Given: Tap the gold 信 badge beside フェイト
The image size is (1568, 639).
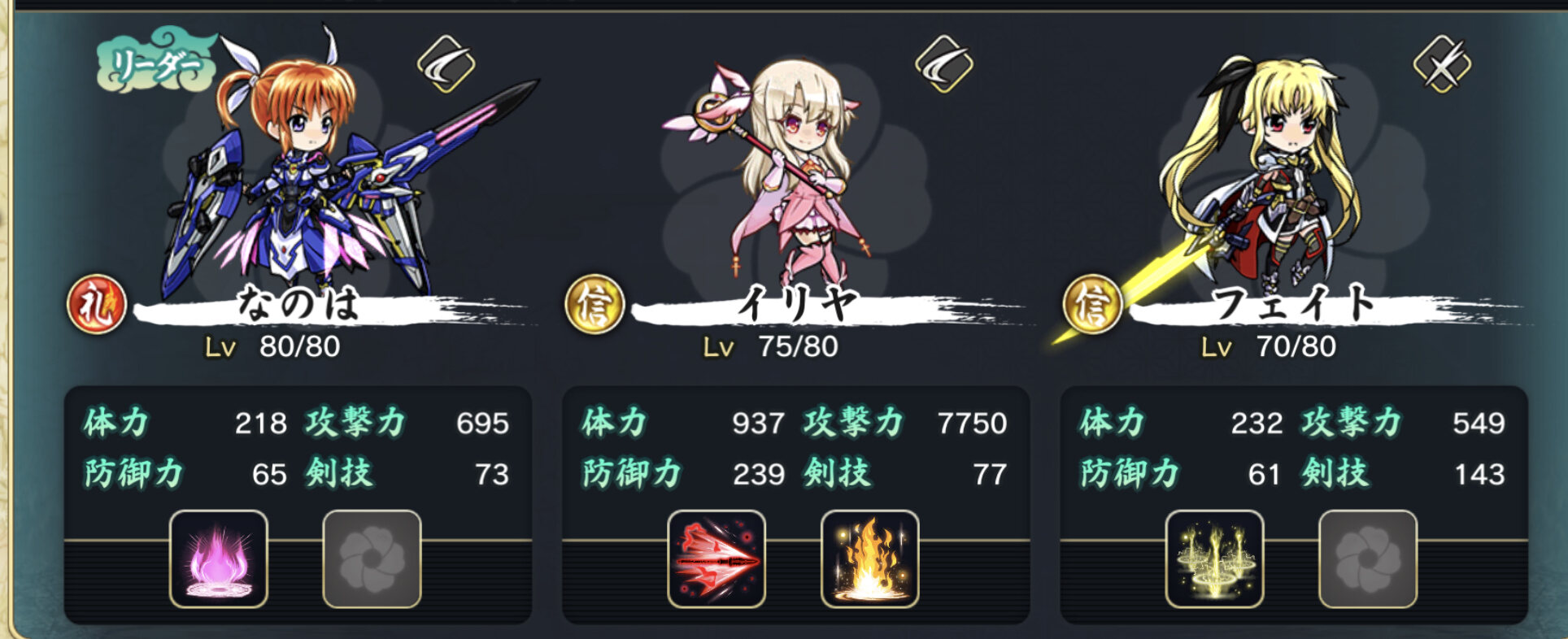Looking at the screenshot, I should coord(1092,305).
